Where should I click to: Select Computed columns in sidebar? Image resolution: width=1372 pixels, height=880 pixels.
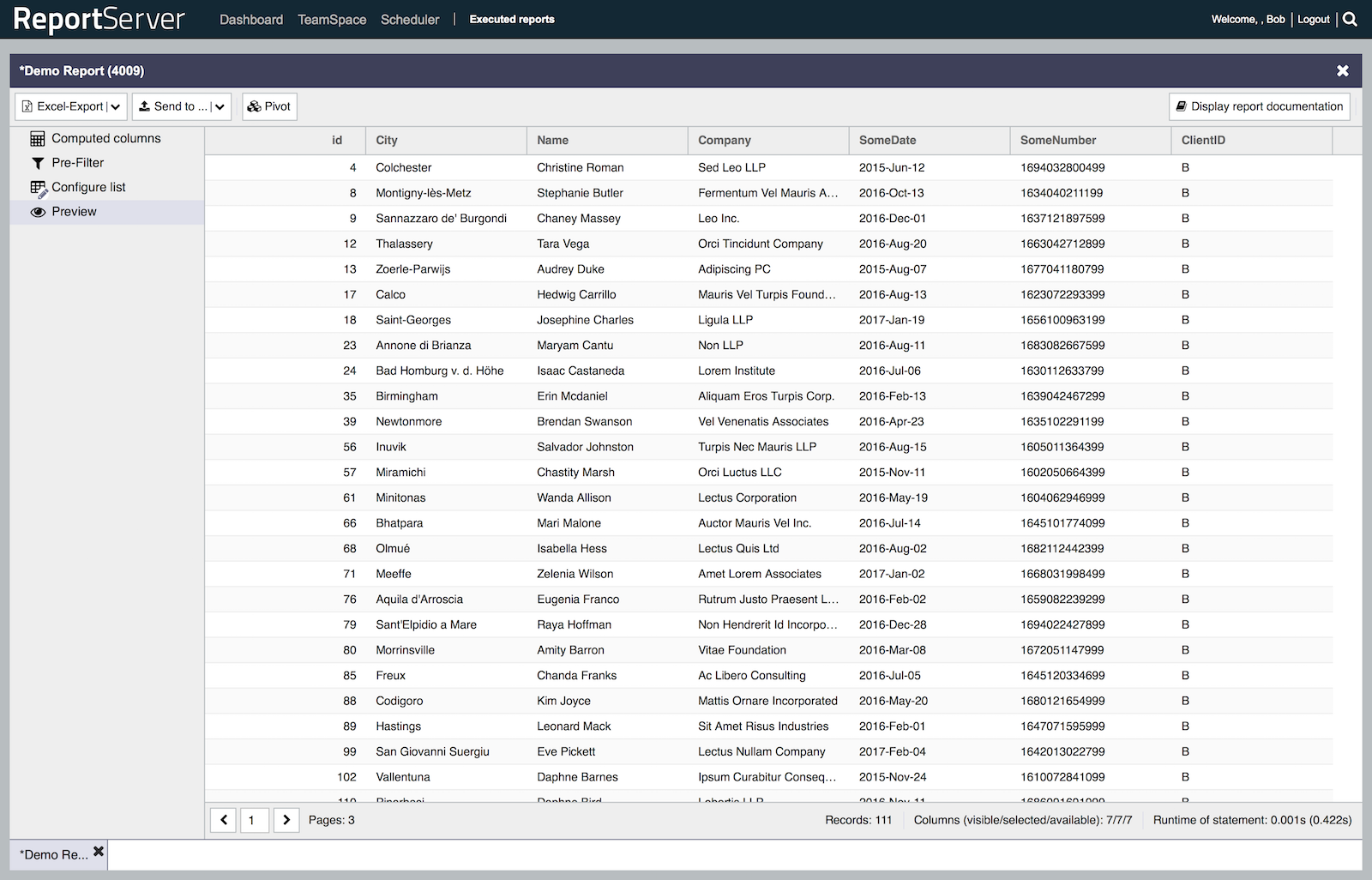107,138
